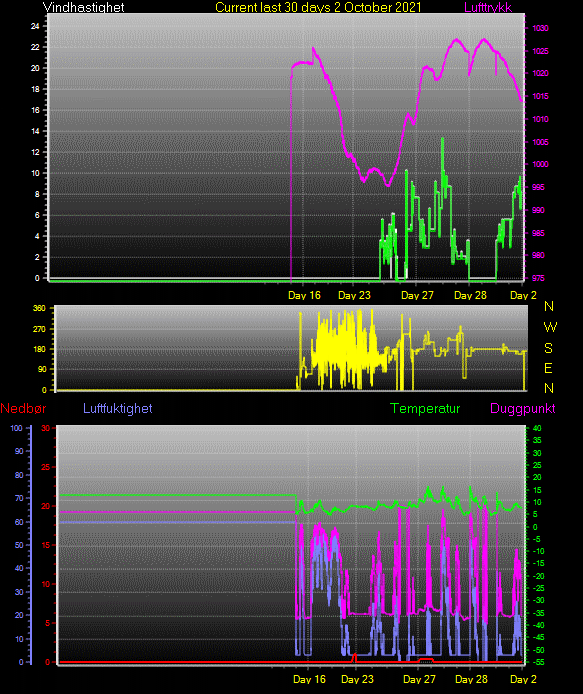This screenshot has width=583, height=694.
Task: Click the 1030 pressure axis value
Action: (x=540, y=28)
